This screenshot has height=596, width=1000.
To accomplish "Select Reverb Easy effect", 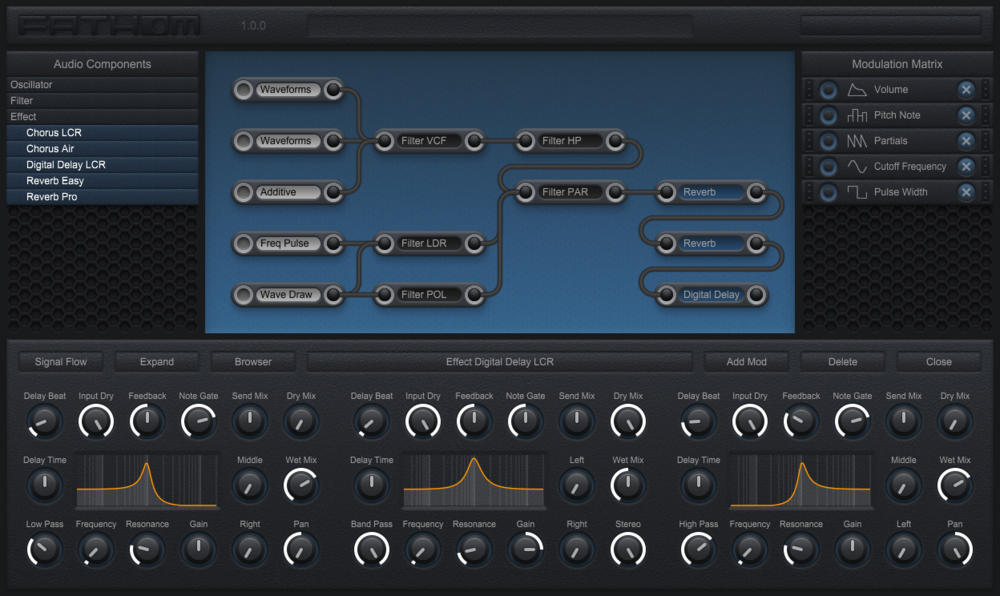I will pos(102,180).
